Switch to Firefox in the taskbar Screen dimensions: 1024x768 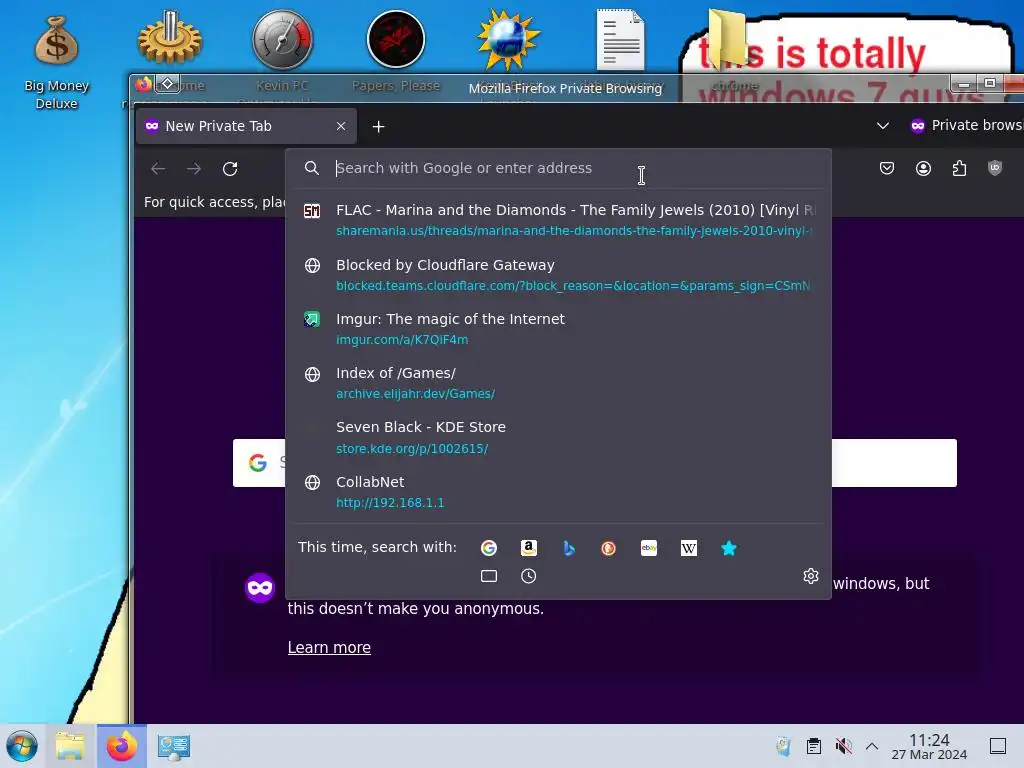tap(122, 746)
